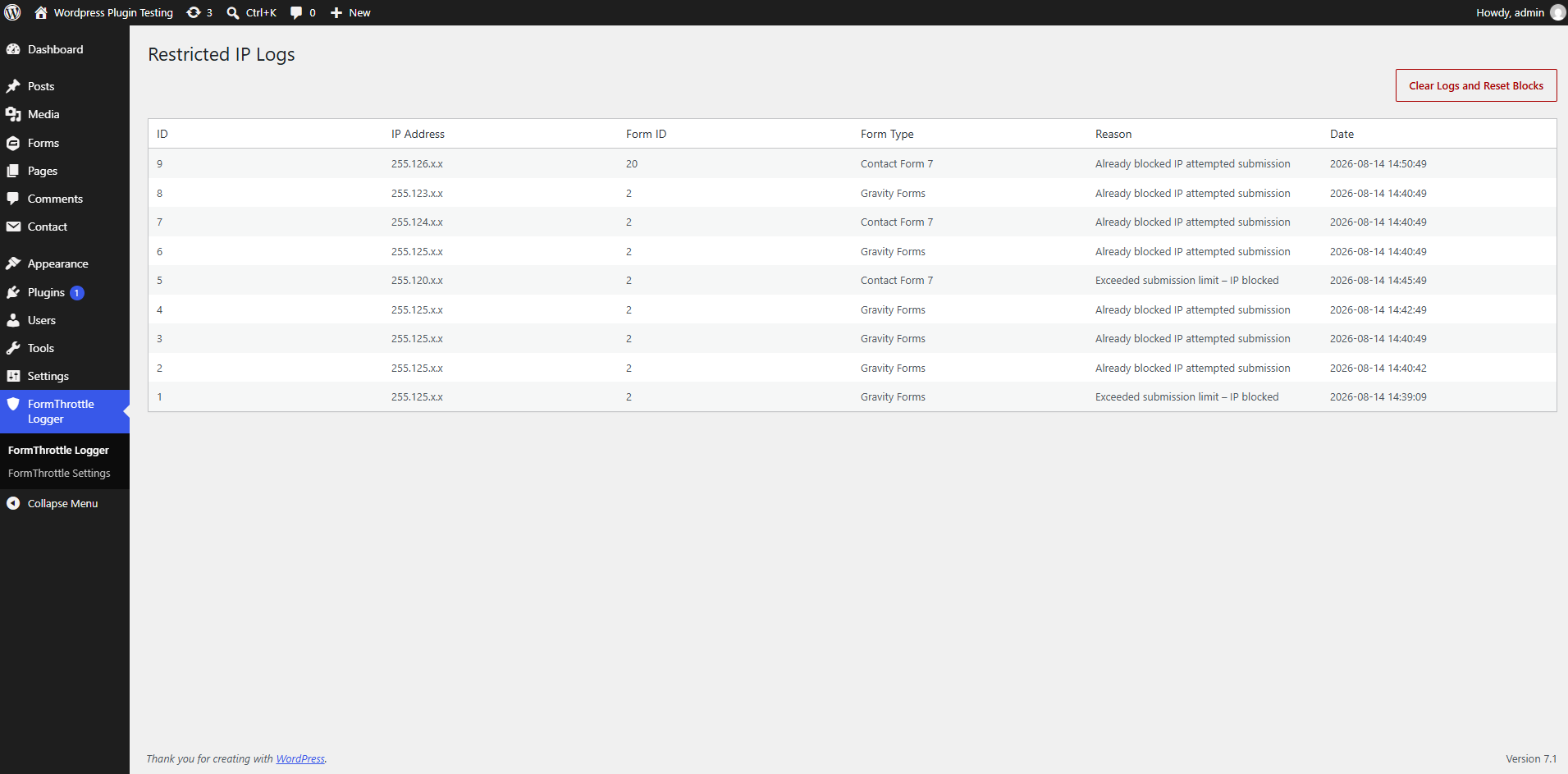Click date 2026-08-14 14:45:49 cell
Image resolution: width=1568 pixels, height=774 pixels.
tap(1378, 280)
